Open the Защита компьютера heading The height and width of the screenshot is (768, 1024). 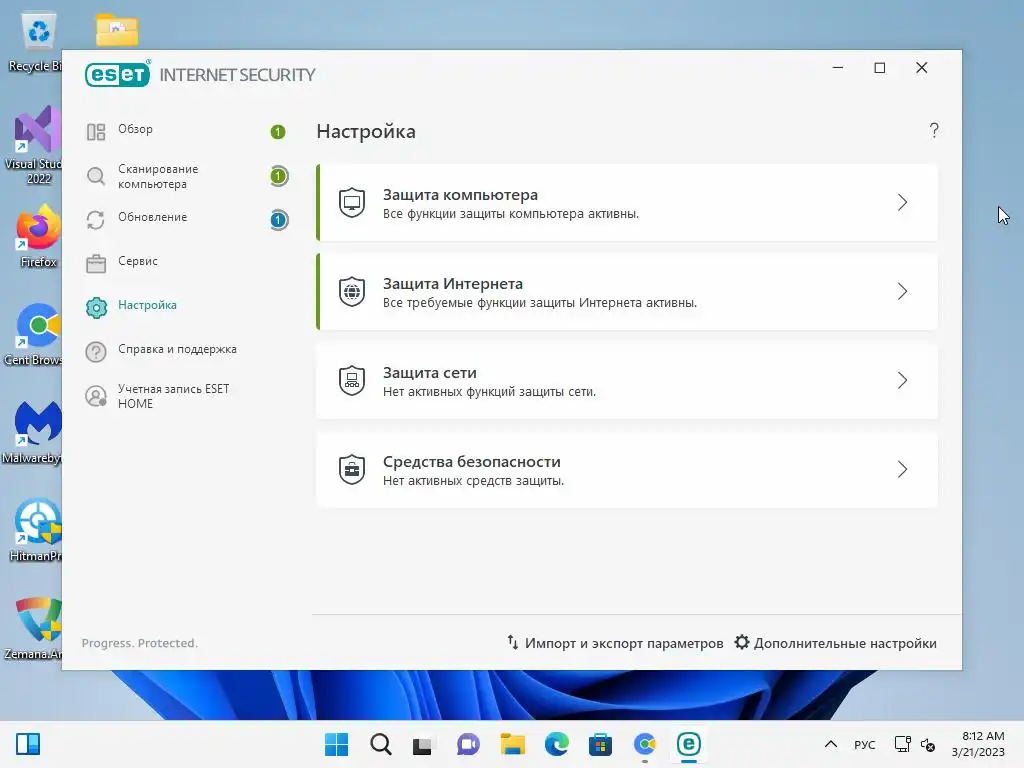pos(460,195)
